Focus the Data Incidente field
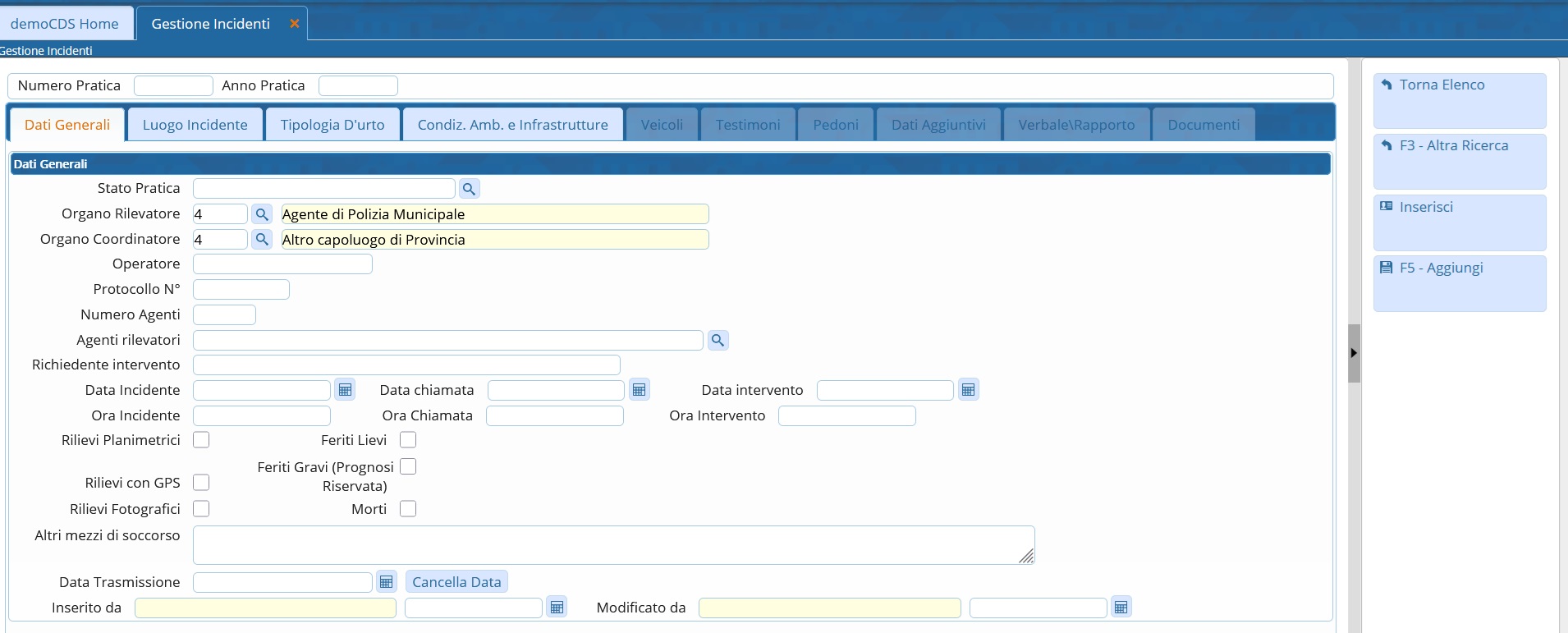 262,390
